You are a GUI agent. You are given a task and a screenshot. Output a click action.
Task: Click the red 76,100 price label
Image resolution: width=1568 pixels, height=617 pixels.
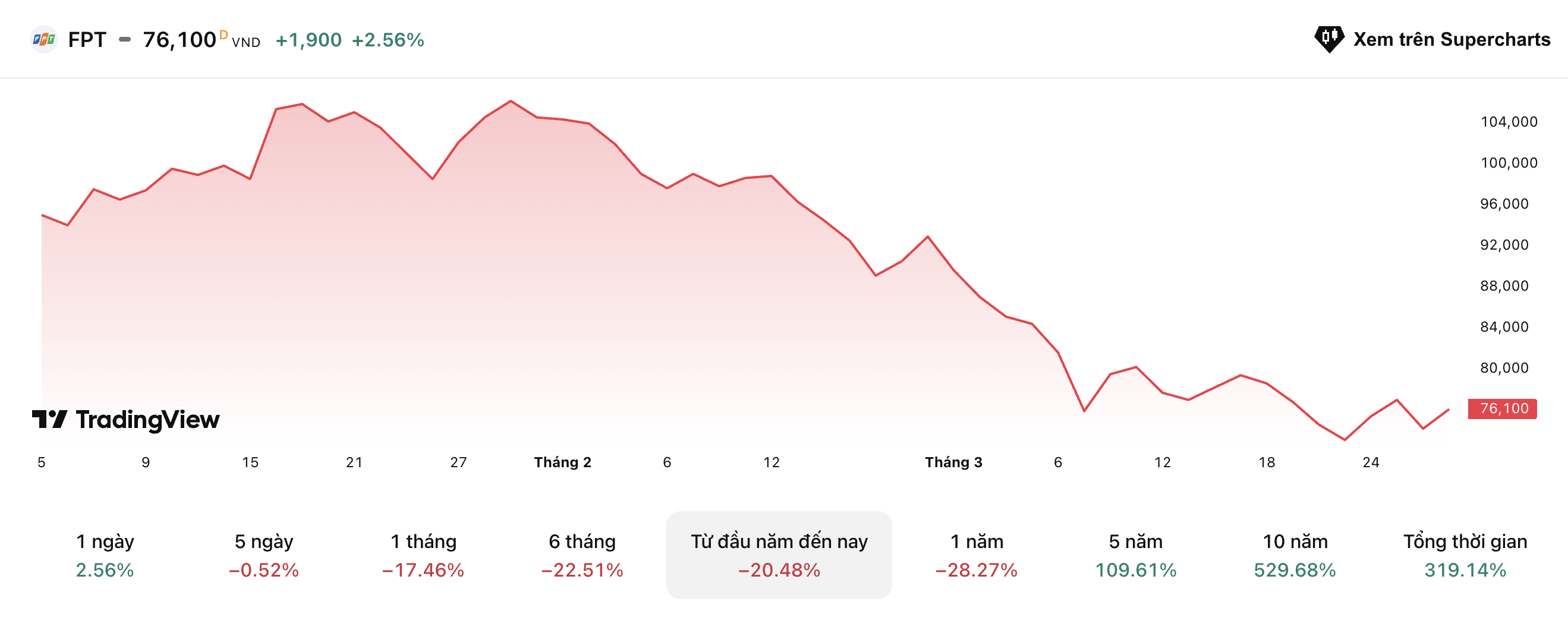(x=1502, y=408)
